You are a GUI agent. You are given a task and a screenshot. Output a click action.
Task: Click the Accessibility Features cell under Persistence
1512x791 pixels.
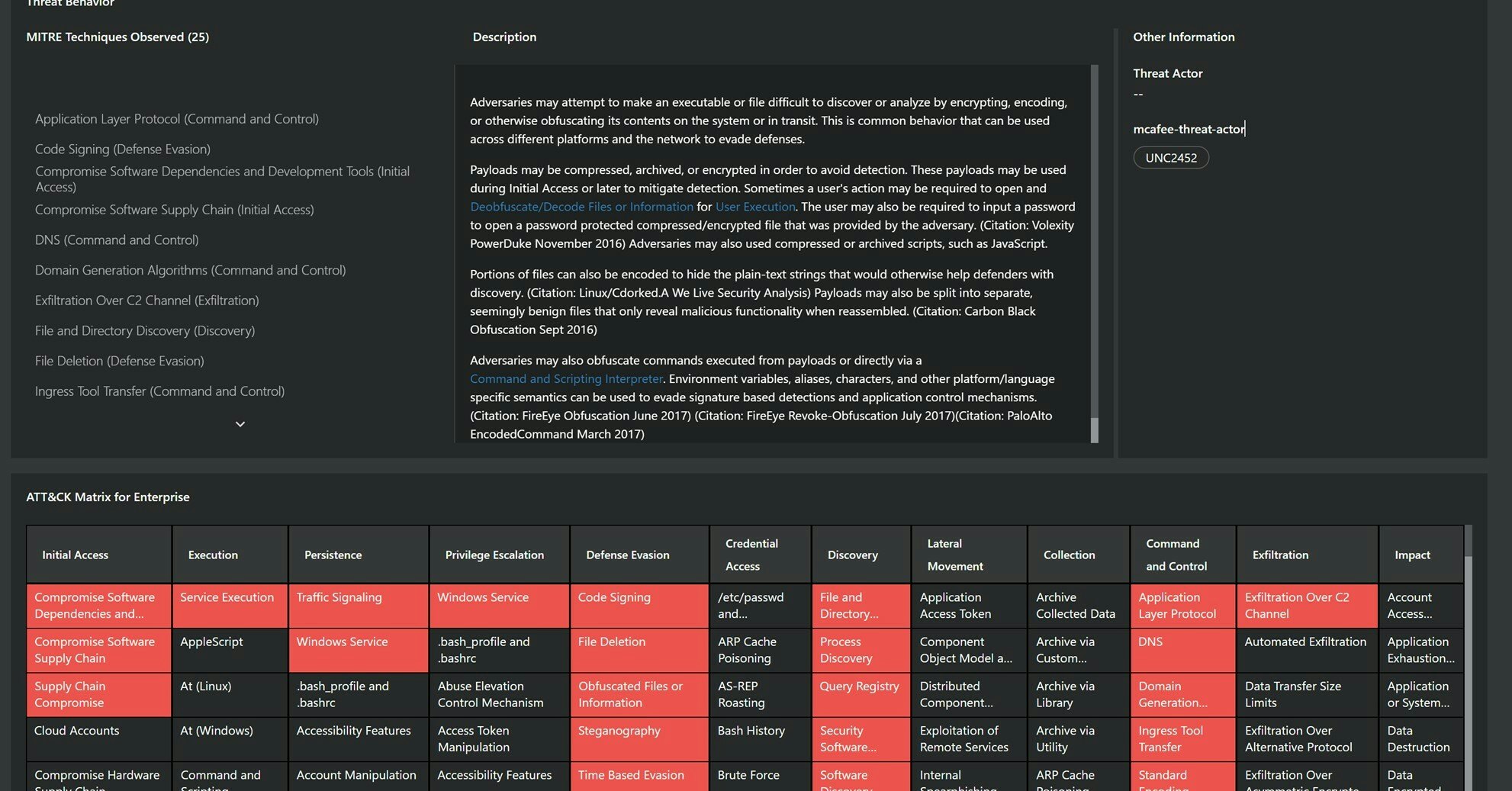(359, 738)
